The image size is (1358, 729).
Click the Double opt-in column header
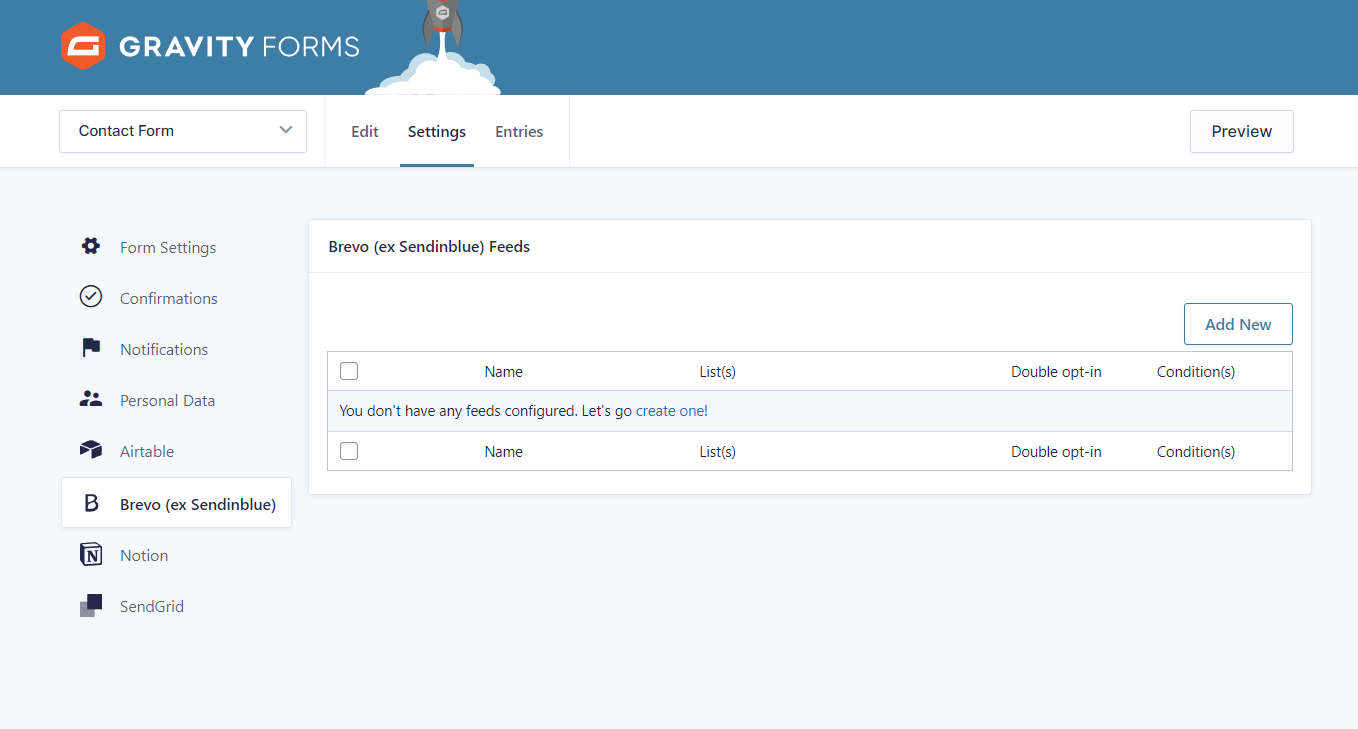[x=1056, y=371]
